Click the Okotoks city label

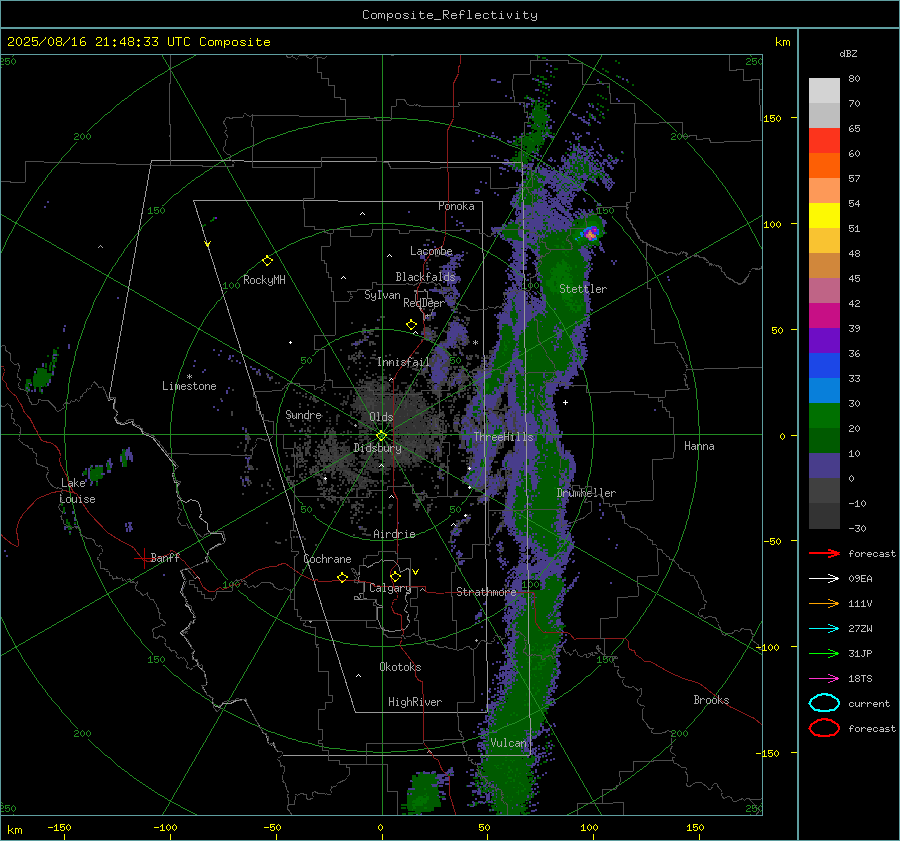[x=400, y=667]
